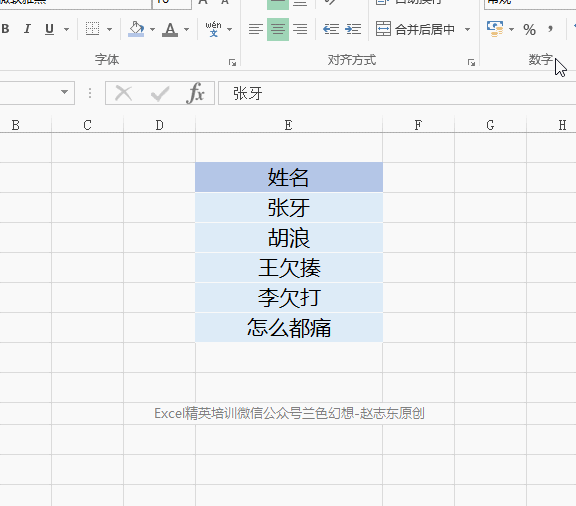
Task: Select cell containing 怎么都痛
Action: click(x=289, y=328)
